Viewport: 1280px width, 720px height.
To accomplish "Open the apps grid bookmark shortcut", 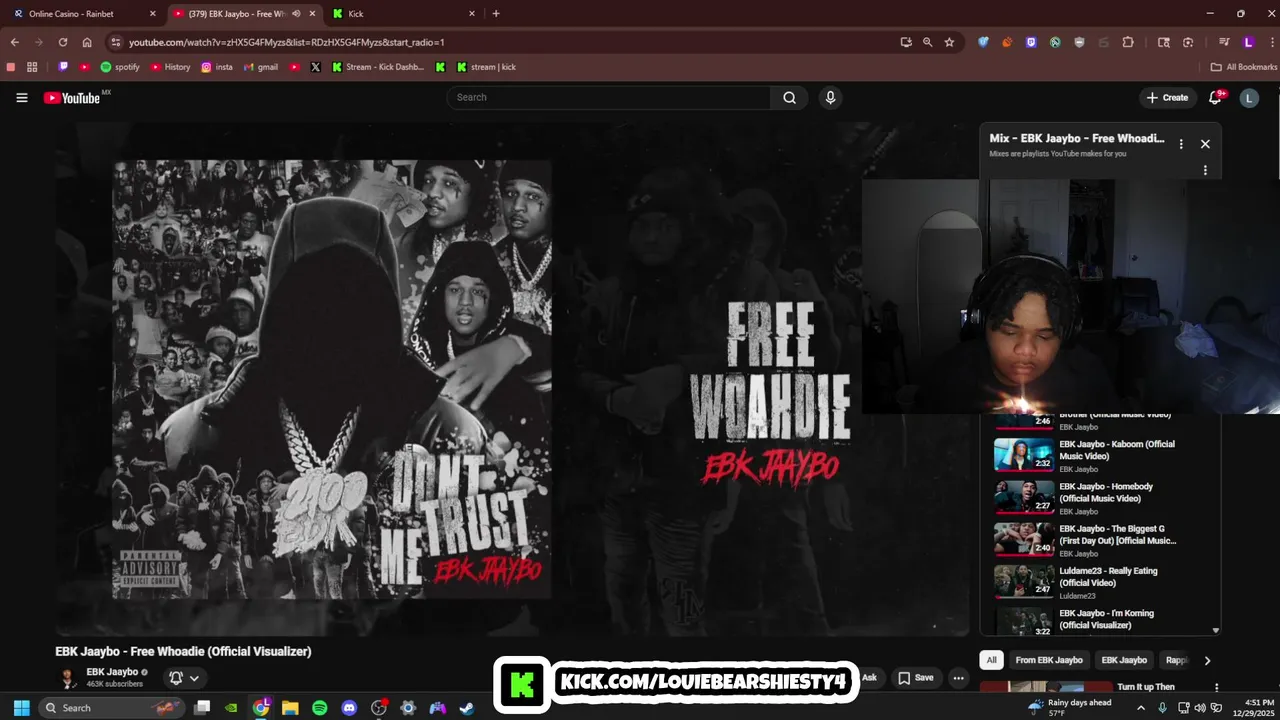I will click(32, 67).
